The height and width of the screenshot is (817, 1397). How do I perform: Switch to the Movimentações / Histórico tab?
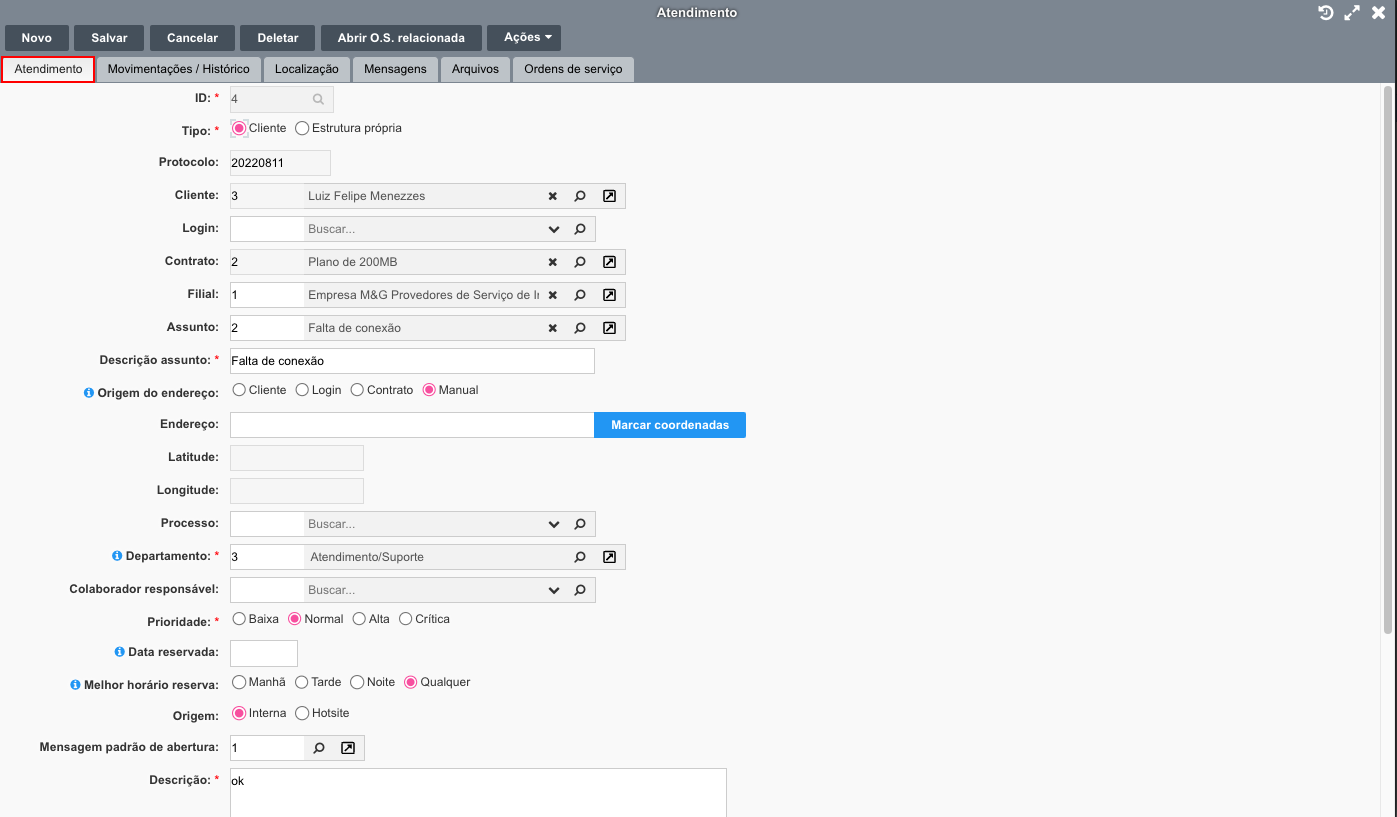pyautogui.click(x=178, y=69)
